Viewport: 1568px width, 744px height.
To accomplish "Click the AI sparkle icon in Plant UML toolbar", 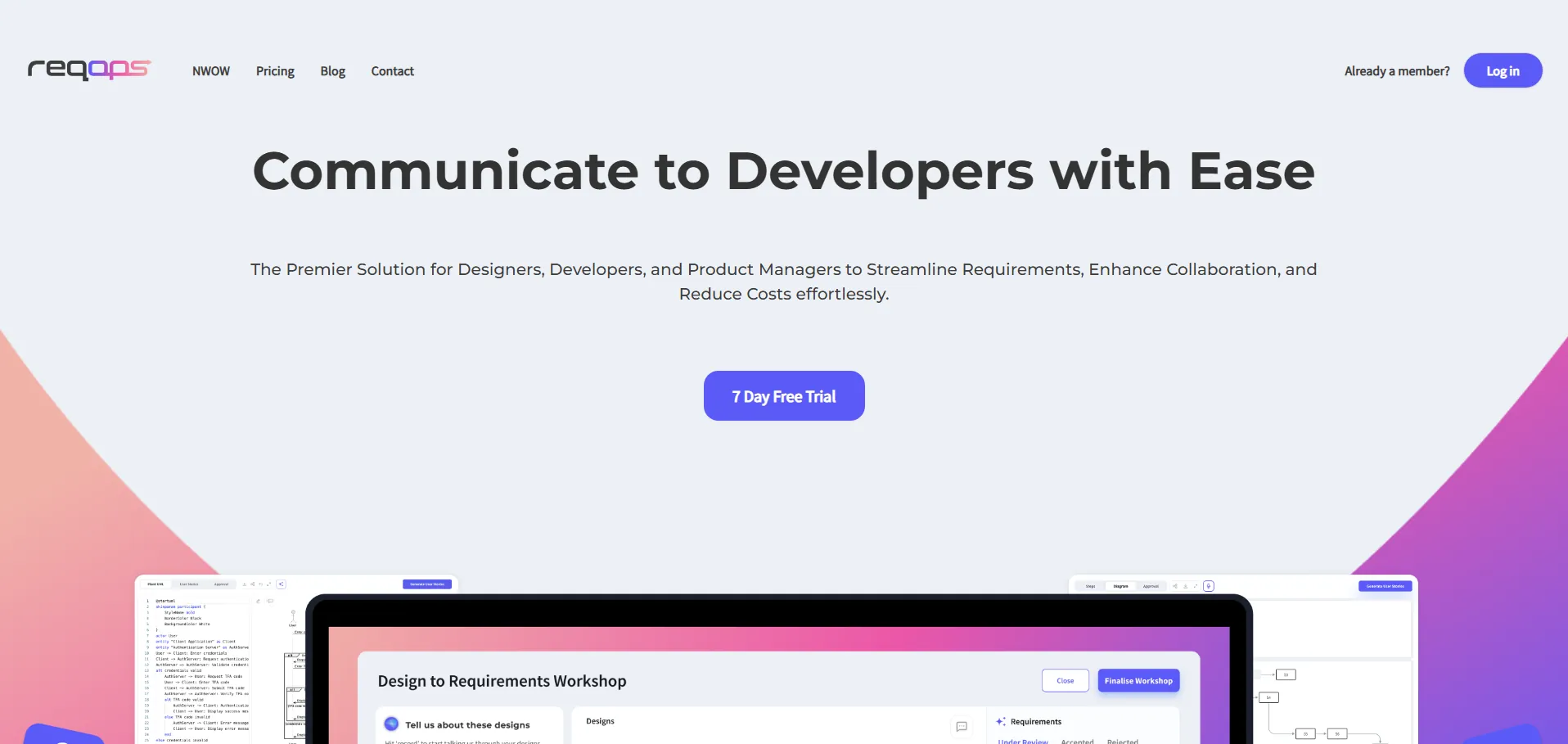I will [281, 584].
